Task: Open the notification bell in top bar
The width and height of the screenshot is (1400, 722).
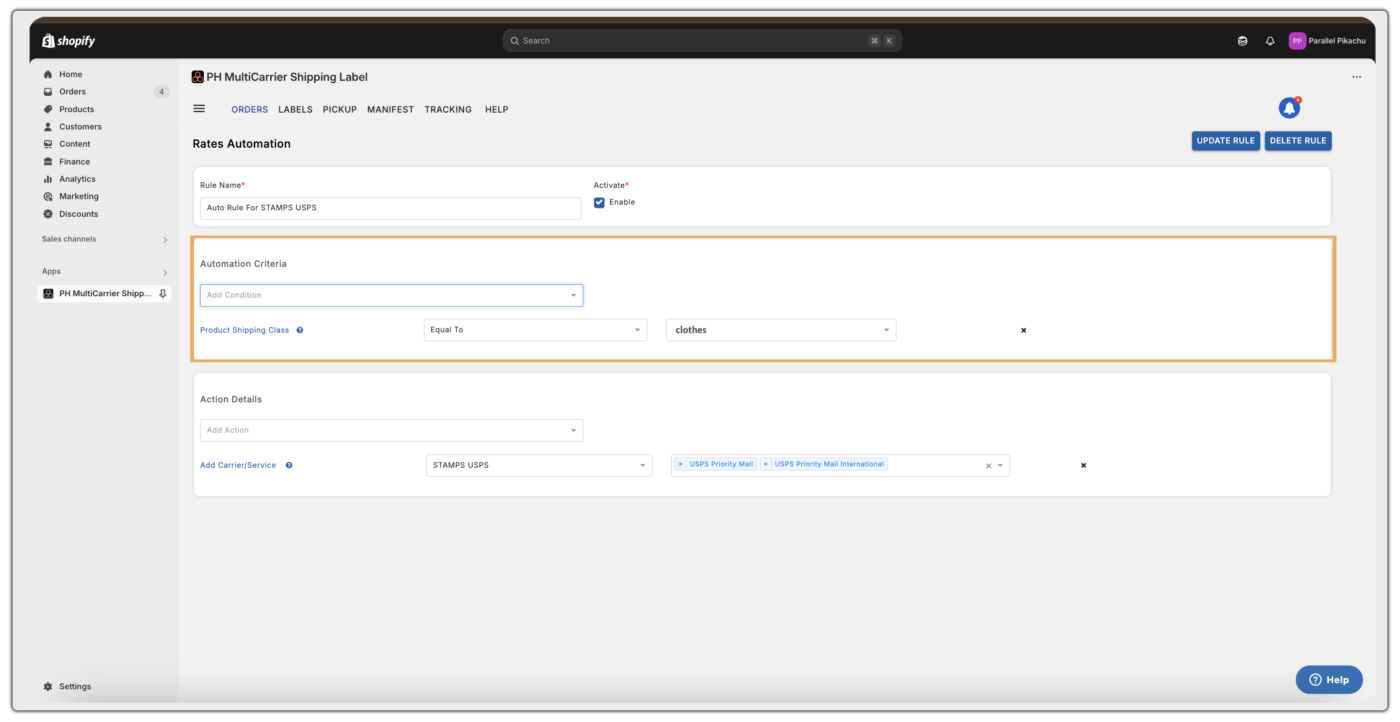Action: [x=1270, y=41]
